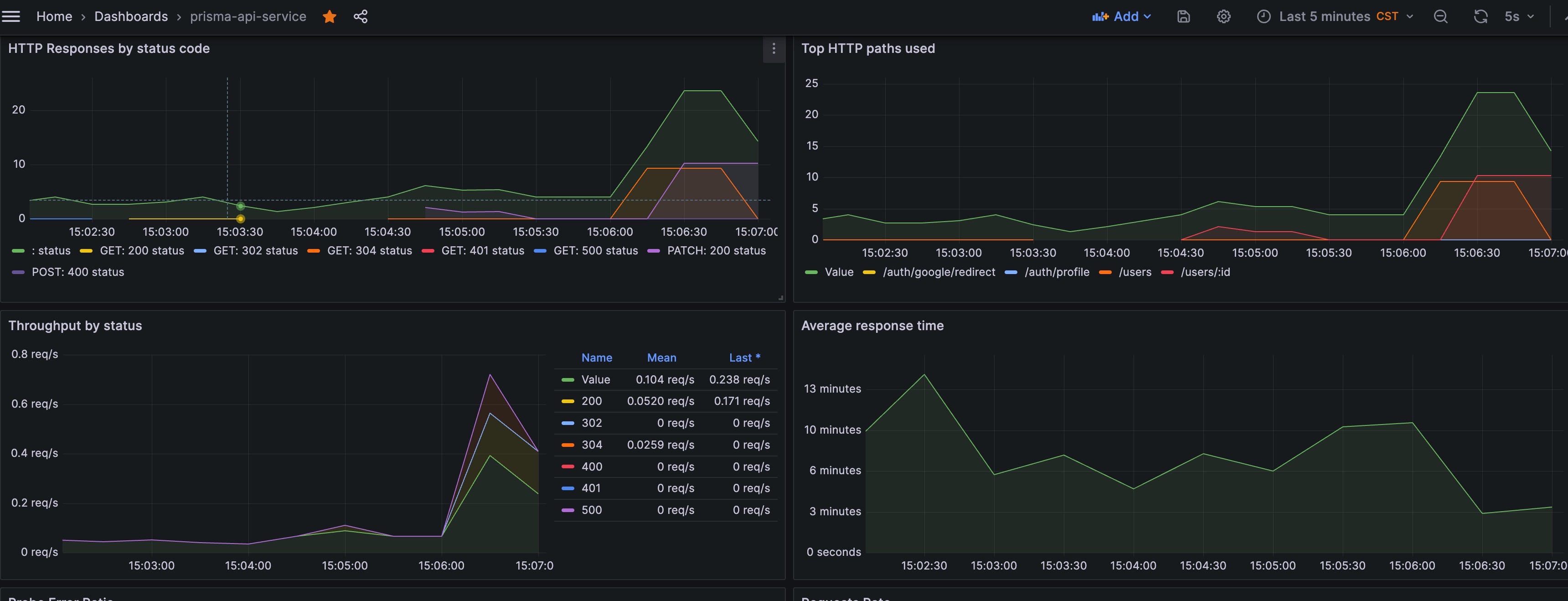
Task: Toggle GET: 500 status legend series
Action: click(x=596, y=251)
